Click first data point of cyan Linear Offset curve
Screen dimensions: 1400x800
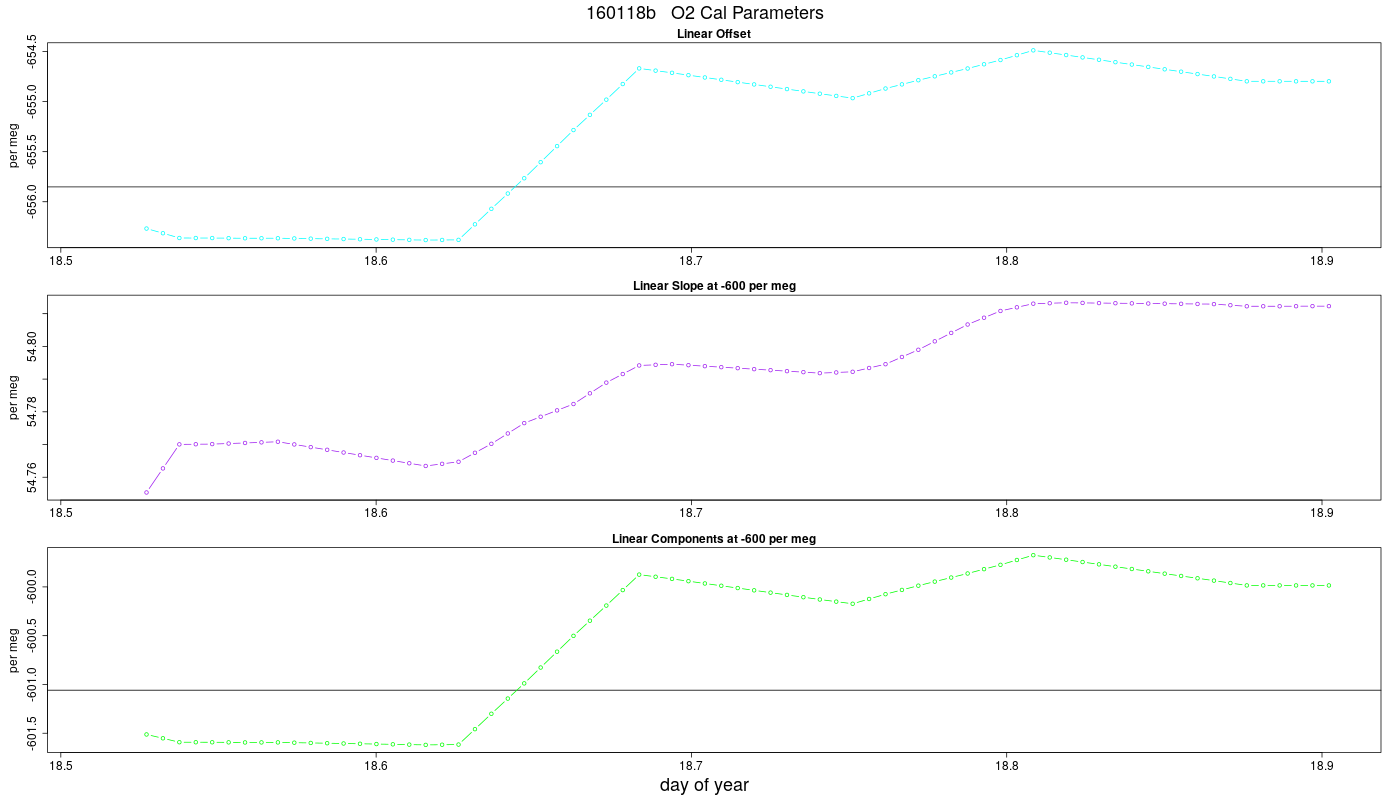146,229
